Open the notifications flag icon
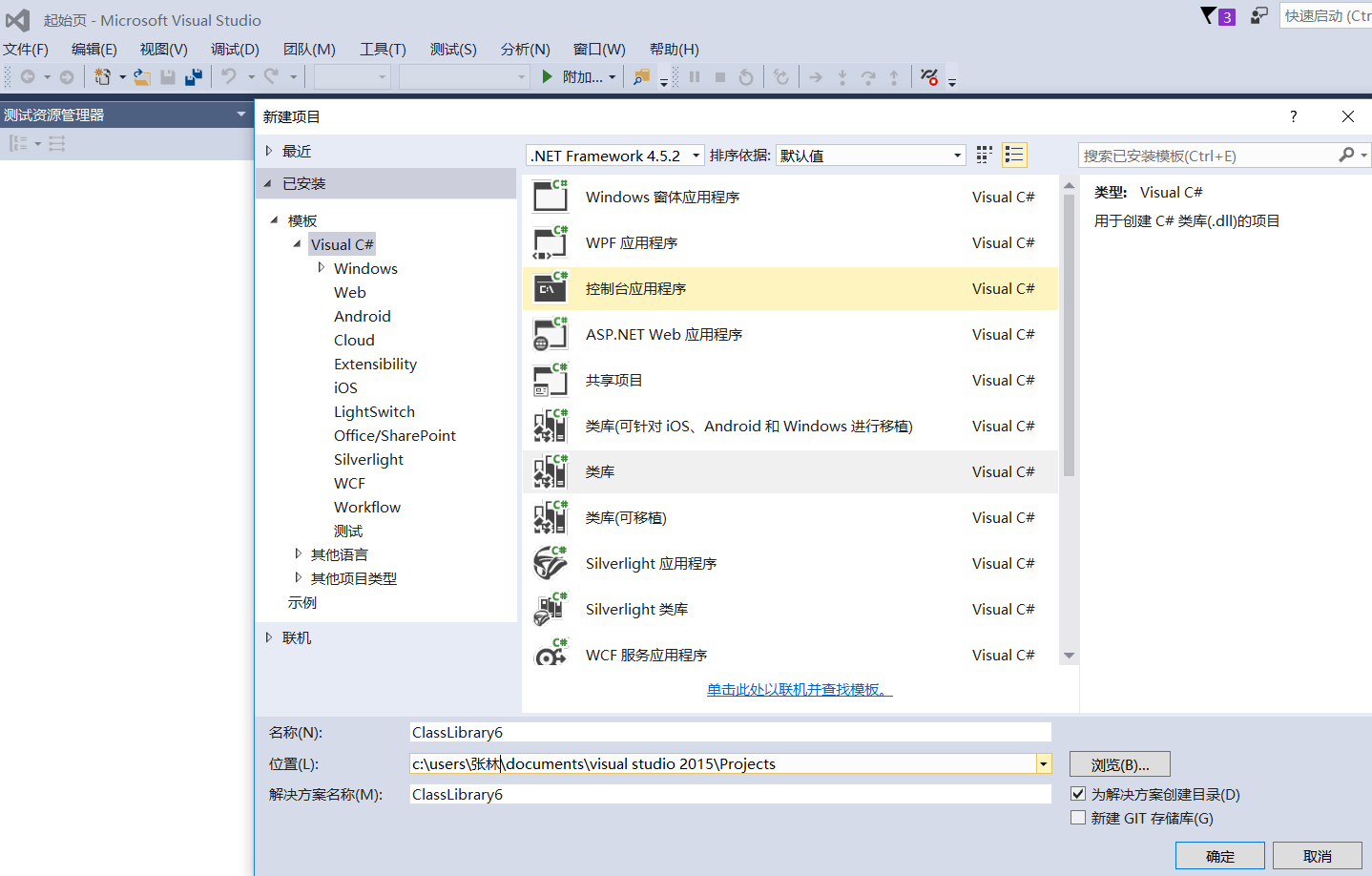The height and width of the screenshot is (876, 1372). [x=1217, y=16]
